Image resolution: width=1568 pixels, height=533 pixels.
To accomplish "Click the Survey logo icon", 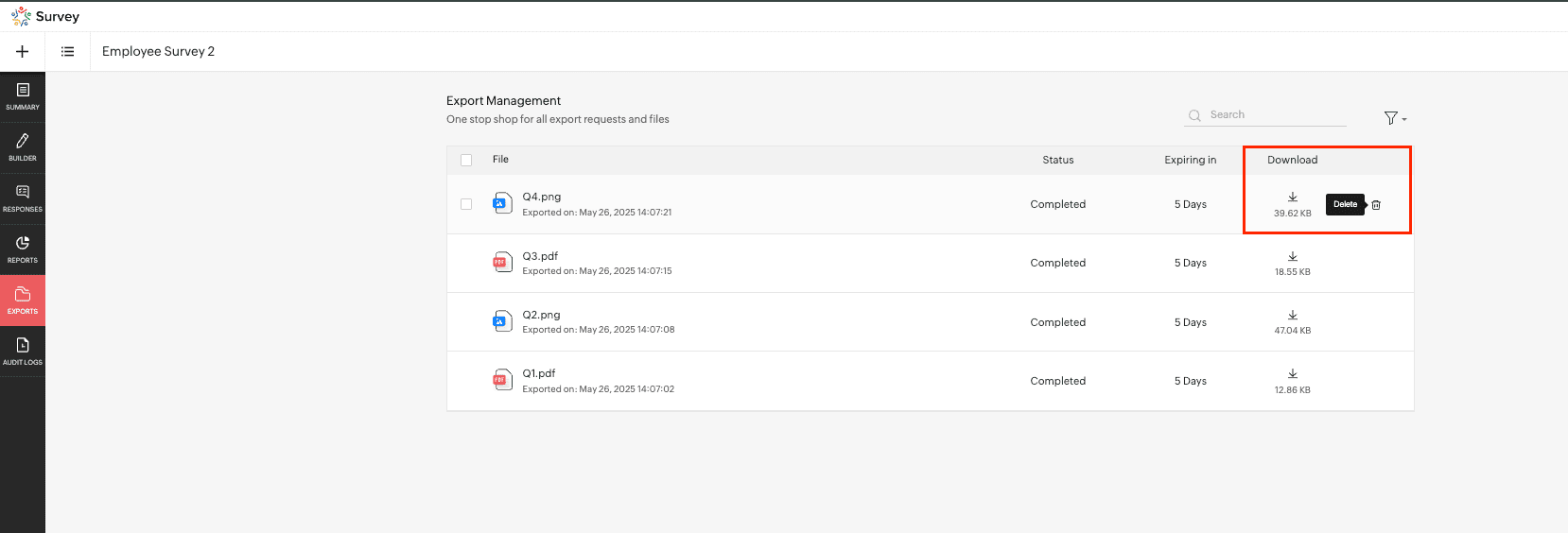I will 21,17.
